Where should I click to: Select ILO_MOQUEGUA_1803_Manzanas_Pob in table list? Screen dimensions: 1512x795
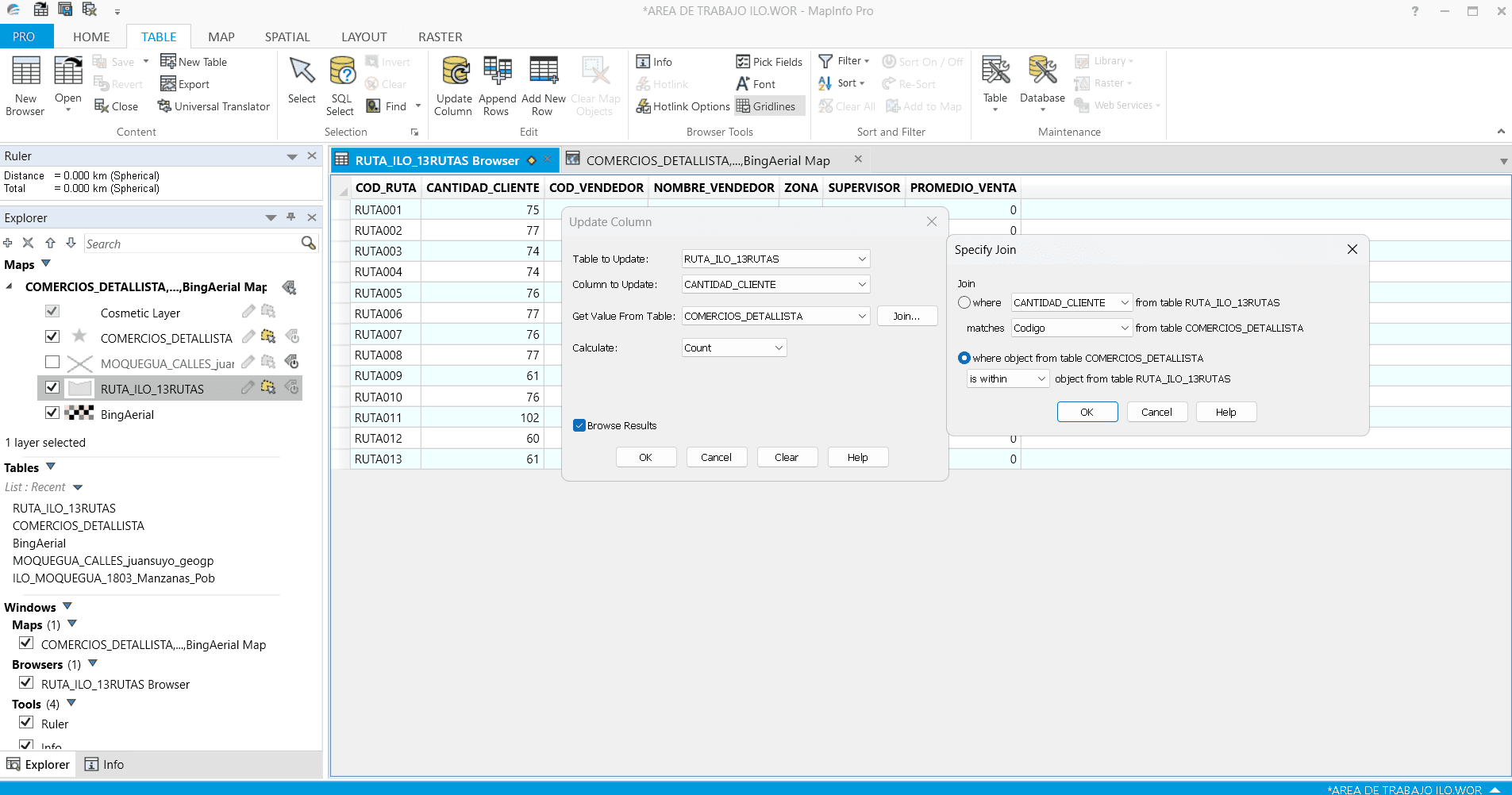(113, 578)
